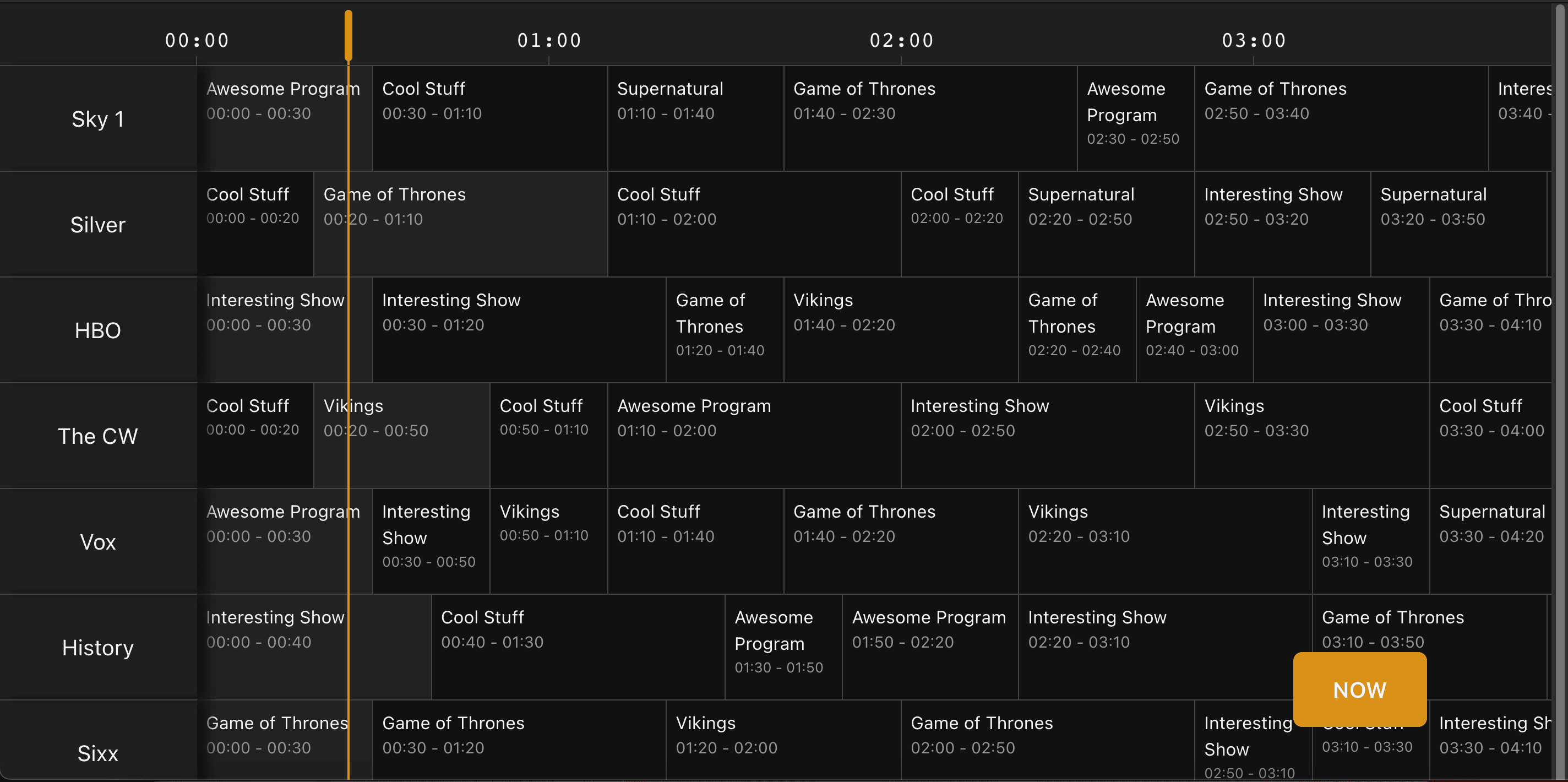Select the History channel label

point(97,647)
